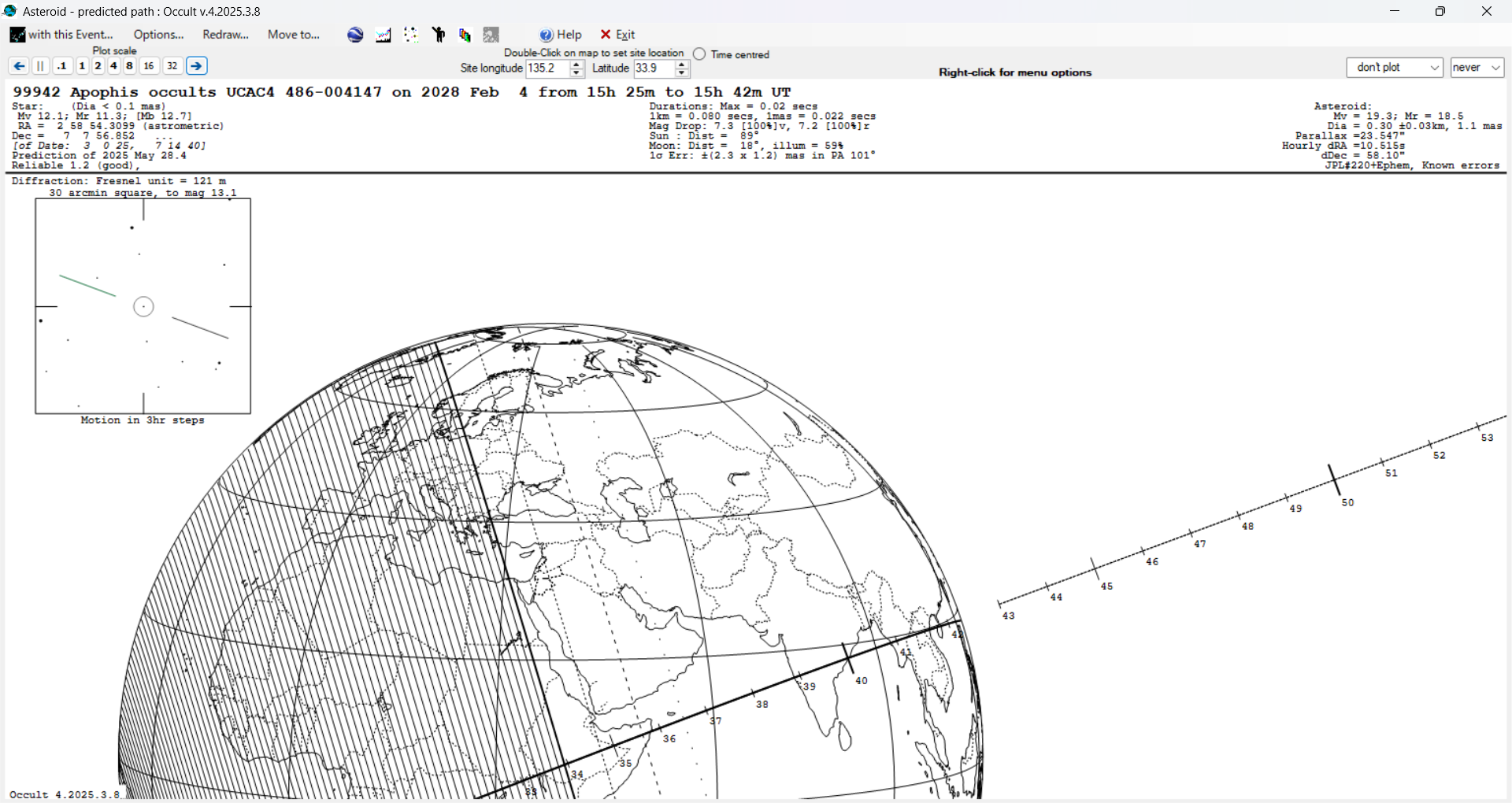Select the Time centred radio button
This screenshot has width=1512, height=803.
click(x=699, y=54)
